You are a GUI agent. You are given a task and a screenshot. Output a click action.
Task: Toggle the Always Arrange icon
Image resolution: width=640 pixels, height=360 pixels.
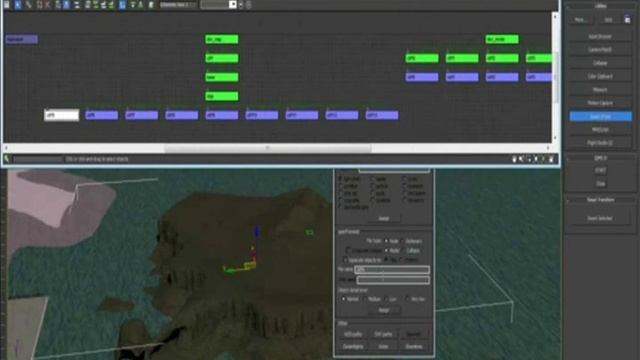point(77,4)
